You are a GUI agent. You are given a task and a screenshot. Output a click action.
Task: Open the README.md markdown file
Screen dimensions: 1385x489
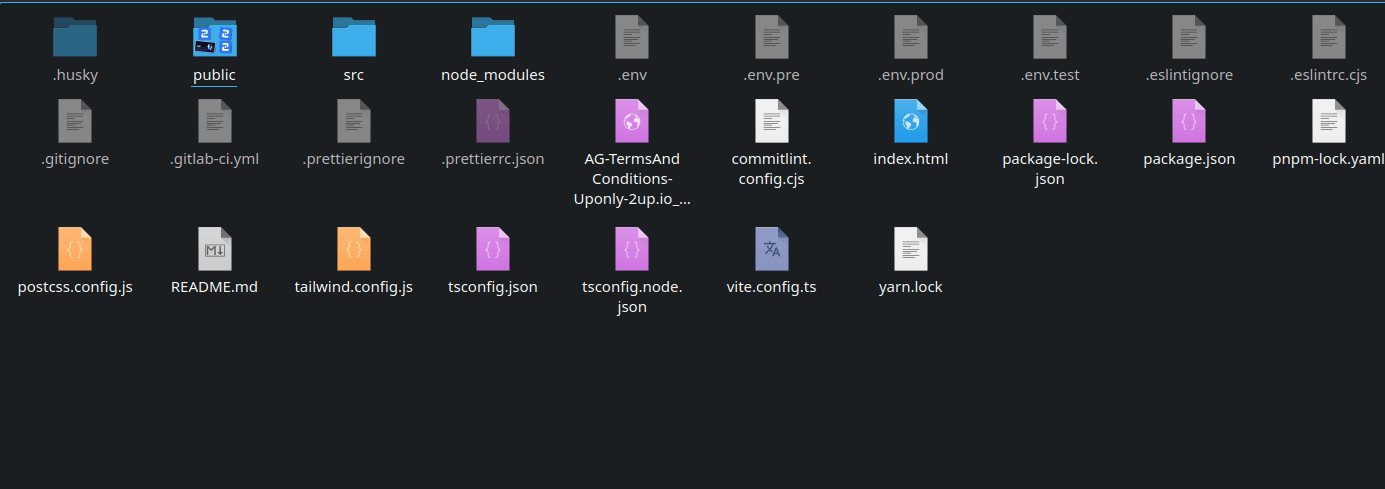(214, 249)
